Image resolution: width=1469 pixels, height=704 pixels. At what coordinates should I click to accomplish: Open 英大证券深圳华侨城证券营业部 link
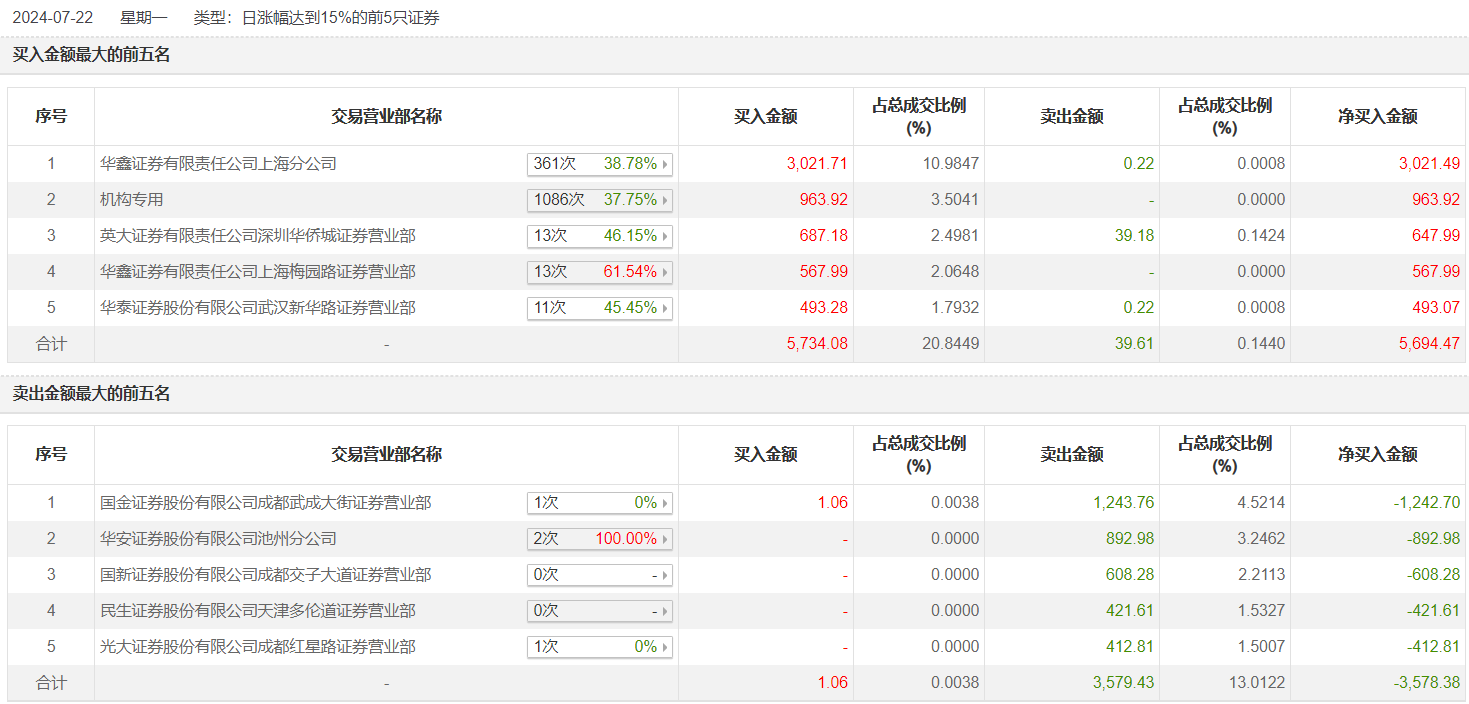coord(257,236)
